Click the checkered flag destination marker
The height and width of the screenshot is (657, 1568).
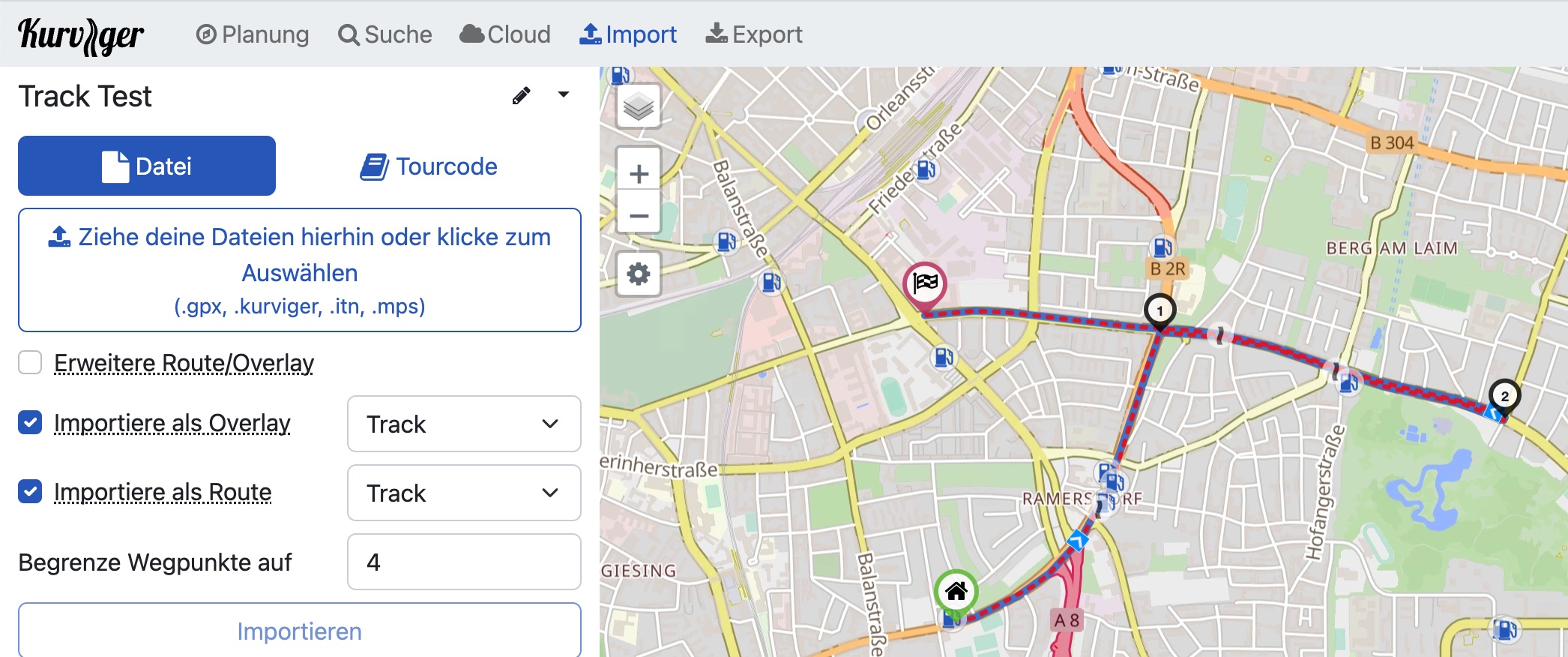(x=925, y=283)
